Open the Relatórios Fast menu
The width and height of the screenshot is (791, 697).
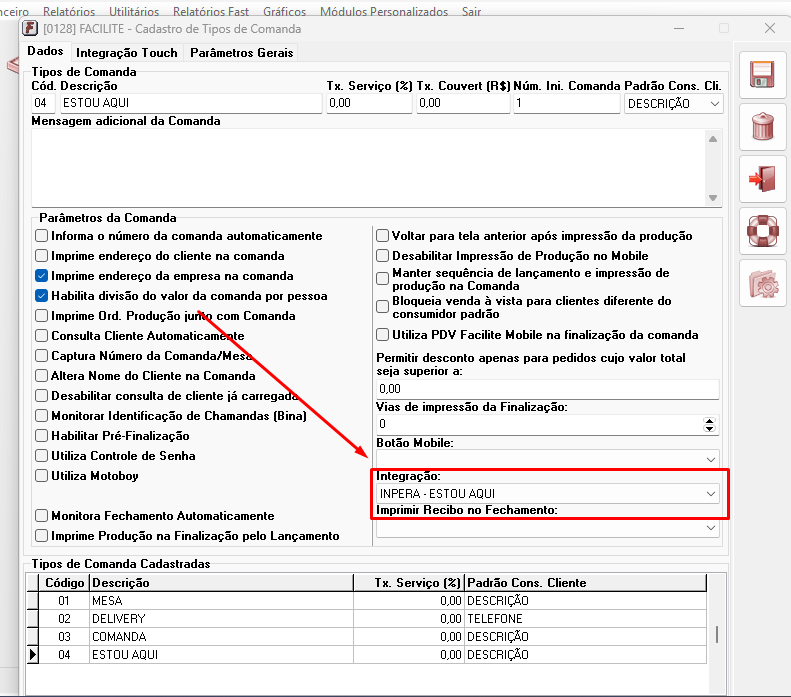211,11
